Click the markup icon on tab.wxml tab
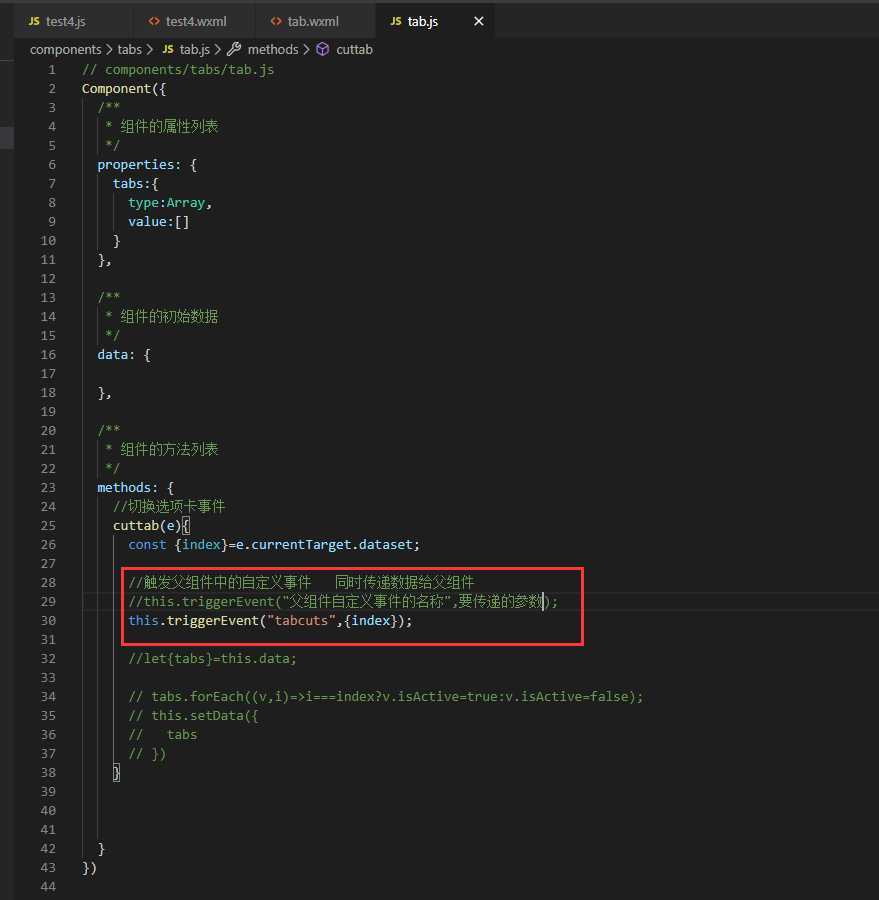This screenshot has width=879, height=900. (x=276, y=21)
